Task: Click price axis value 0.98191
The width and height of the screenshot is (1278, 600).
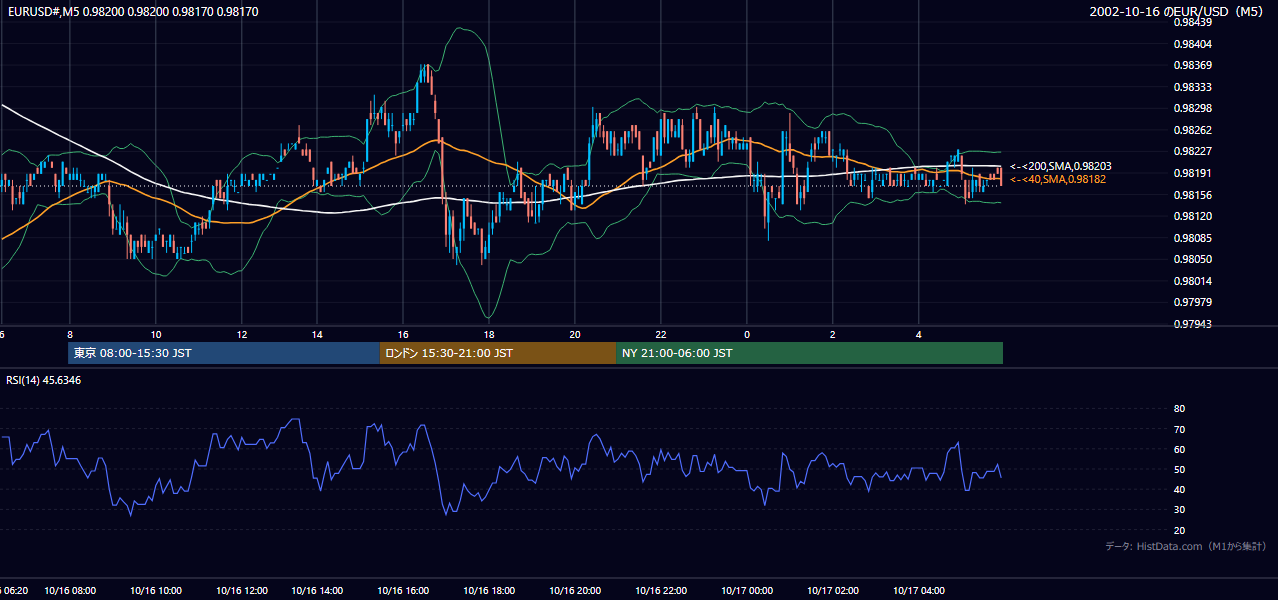Action: tap(1192, 173)
